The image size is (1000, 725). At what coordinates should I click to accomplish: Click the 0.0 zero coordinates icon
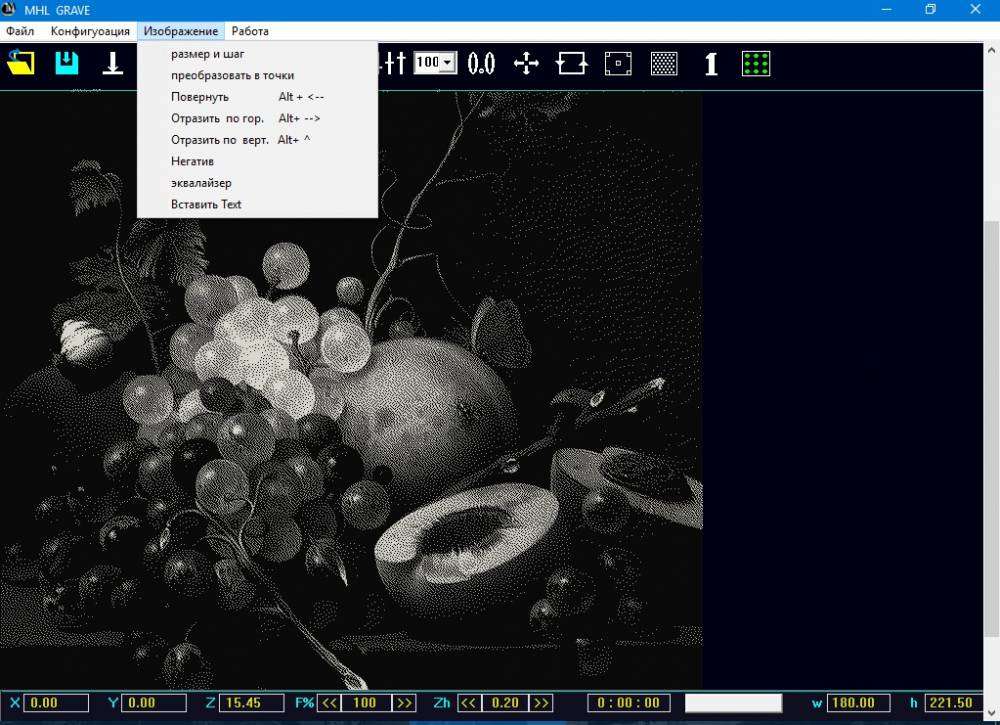[481, 63]
